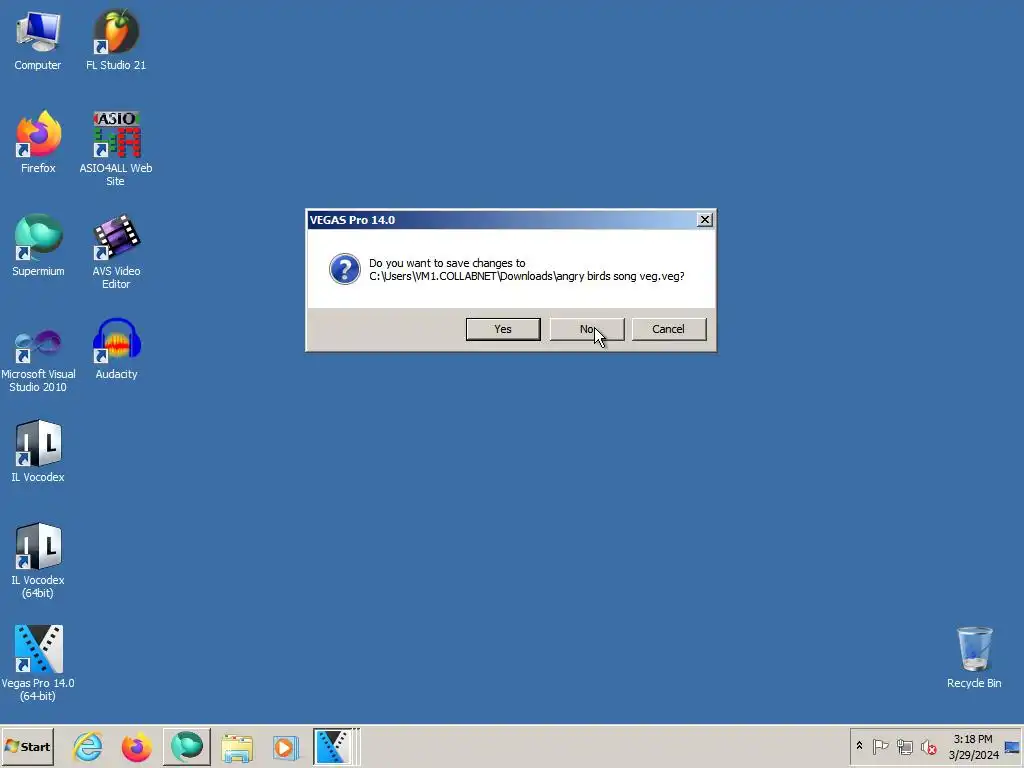
Task: Launch Internet Explorer from taskbar
Action: 88,747
